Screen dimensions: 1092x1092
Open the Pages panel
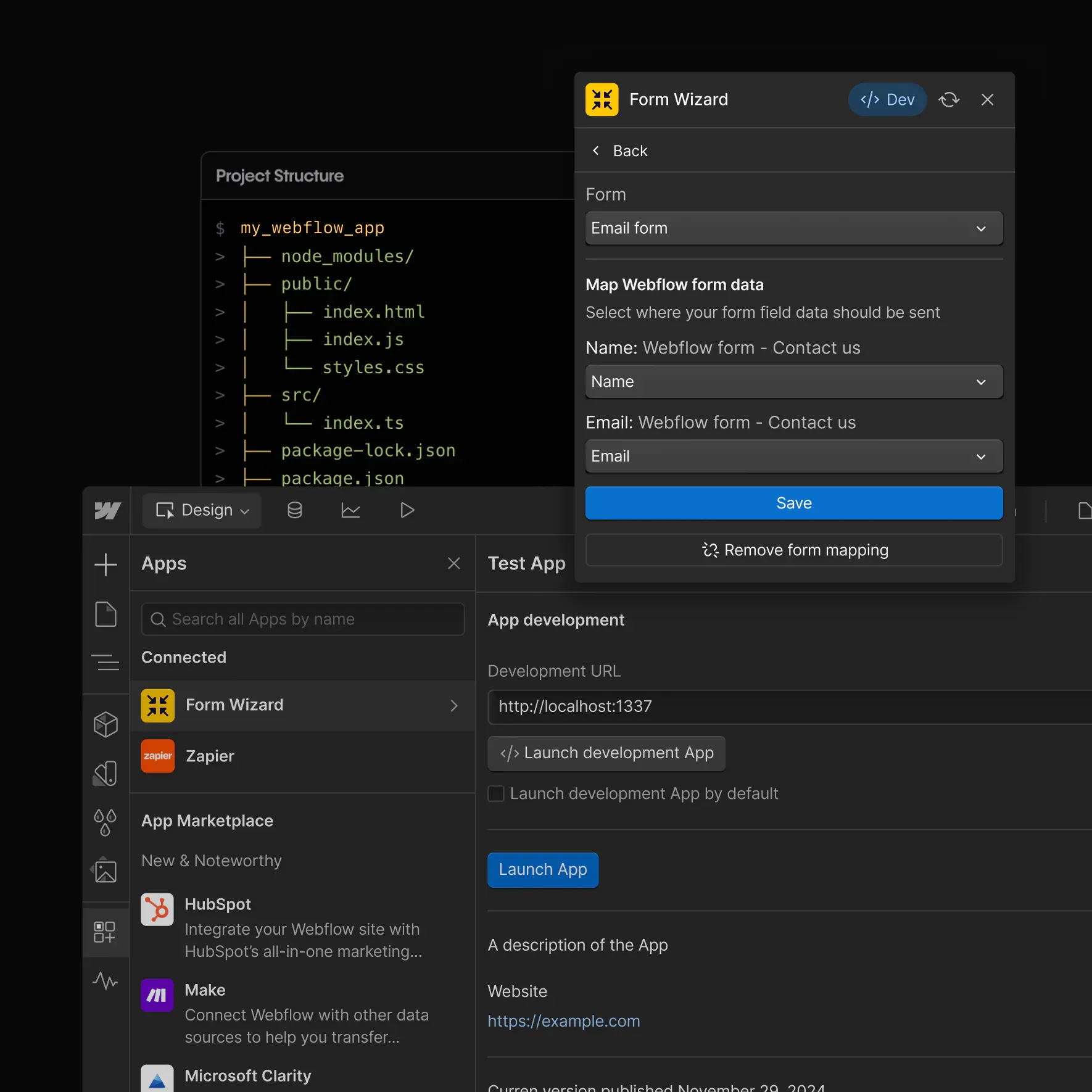105,614
